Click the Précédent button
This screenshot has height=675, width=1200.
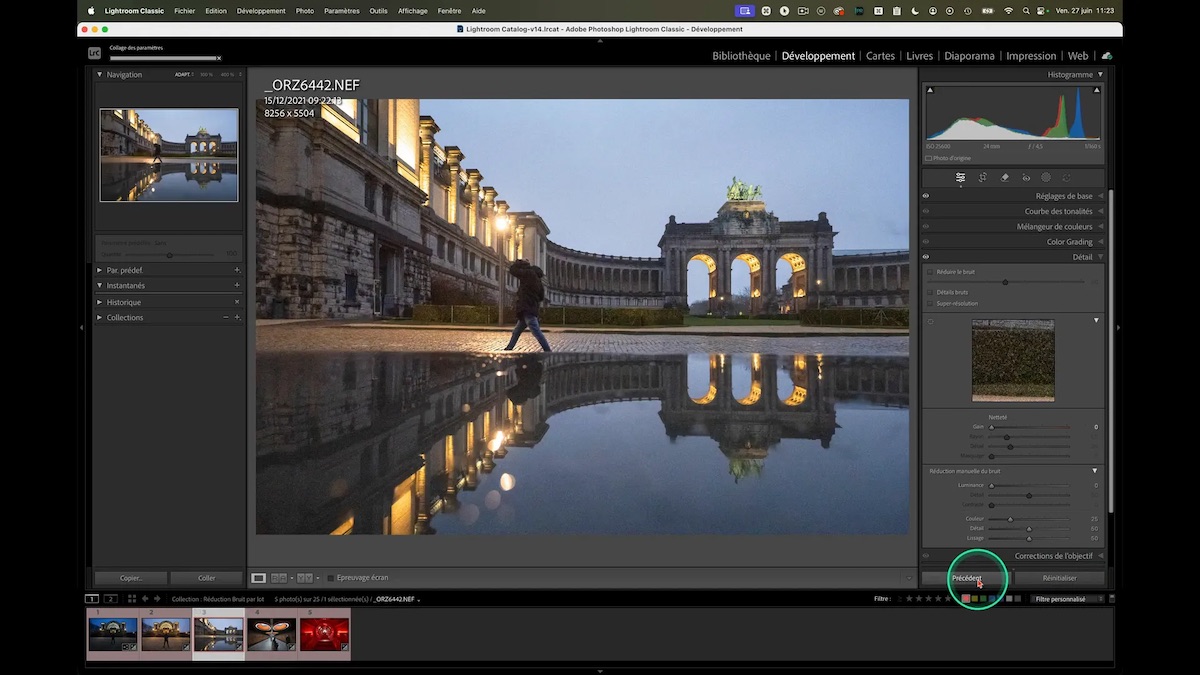pos(967,578)
